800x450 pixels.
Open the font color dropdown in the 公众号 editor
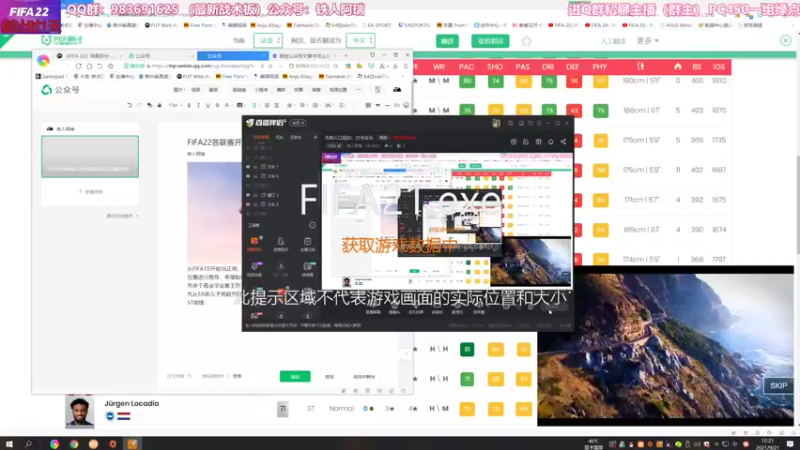pos(227,105)
